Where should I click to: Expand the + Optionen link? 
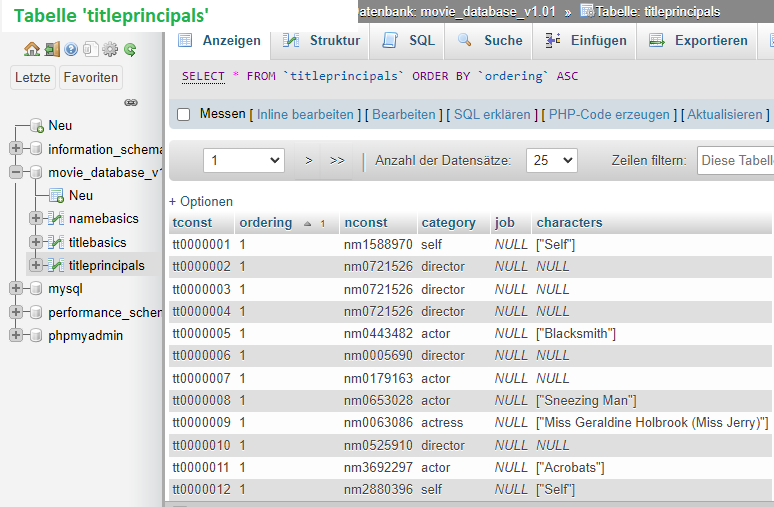coord(201,201)
